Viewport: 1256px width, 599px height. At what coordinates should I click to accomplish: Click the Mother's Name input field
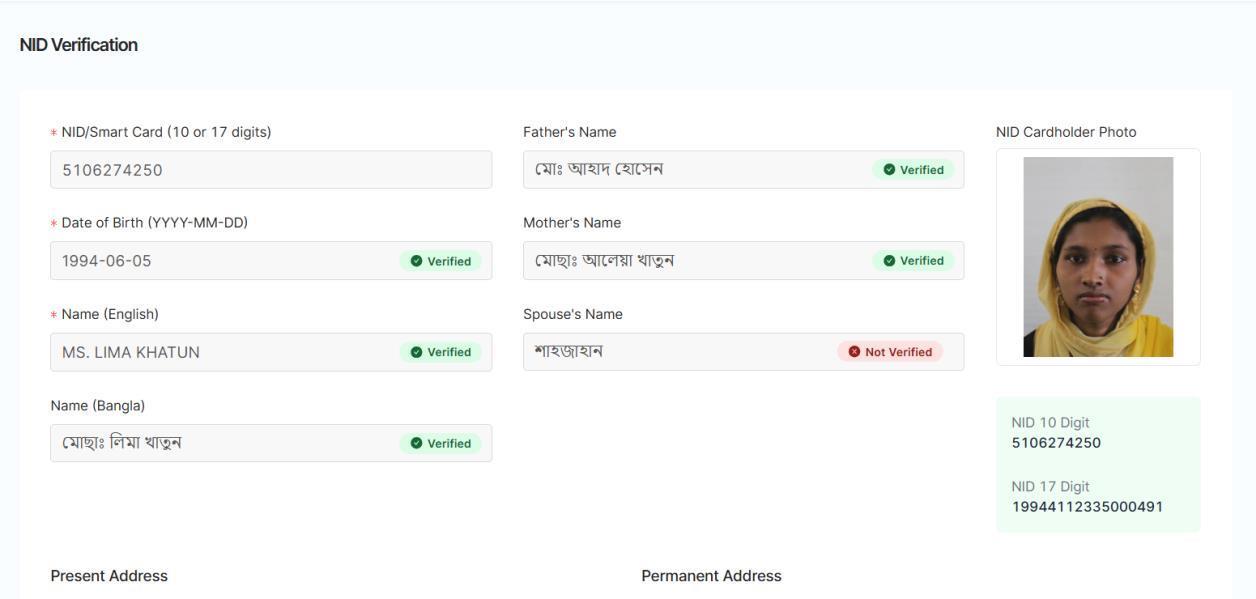pos(690,261)
